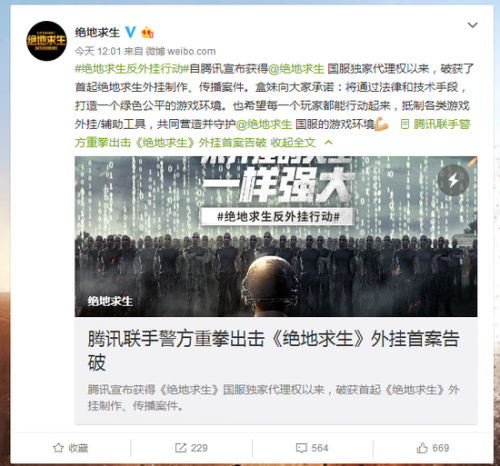
Task: Open the 绝地求生 account name
Action: 97,32
